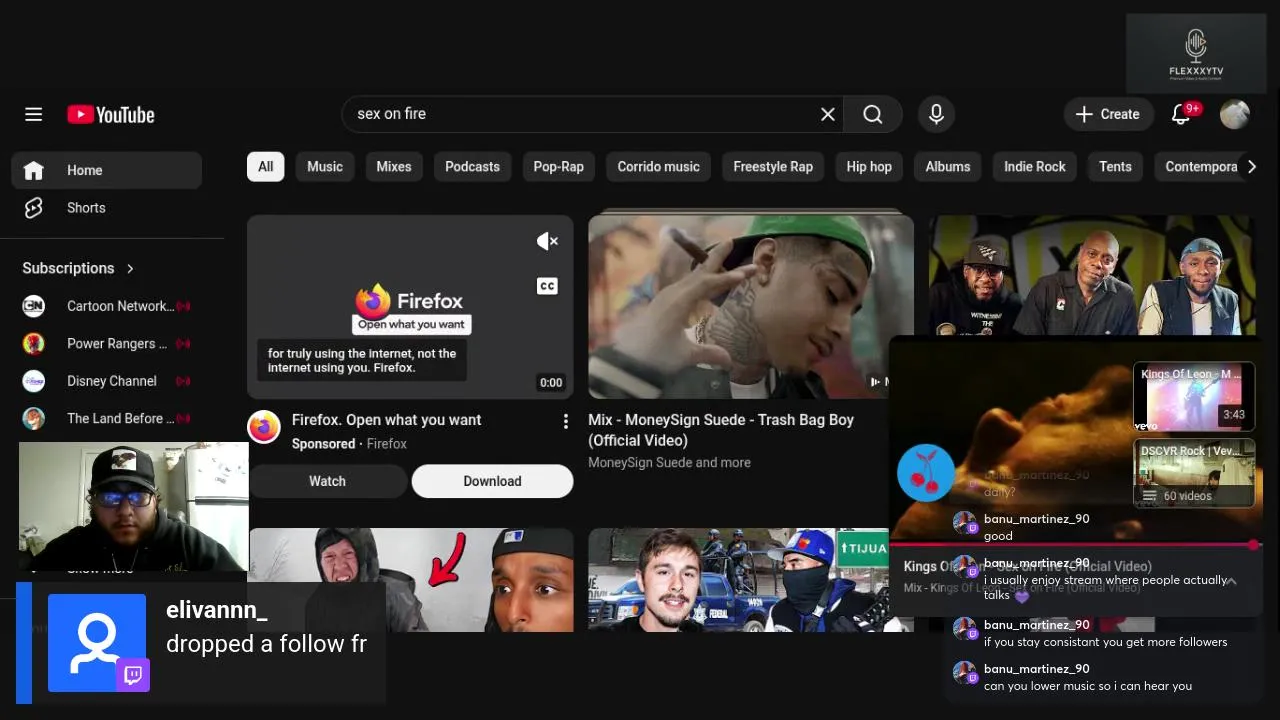Image resolution: width=1280 pixels, height=720 pixels.
Task: Toggle closed captions on Firefox ad
Action: (x=547, y=286)
